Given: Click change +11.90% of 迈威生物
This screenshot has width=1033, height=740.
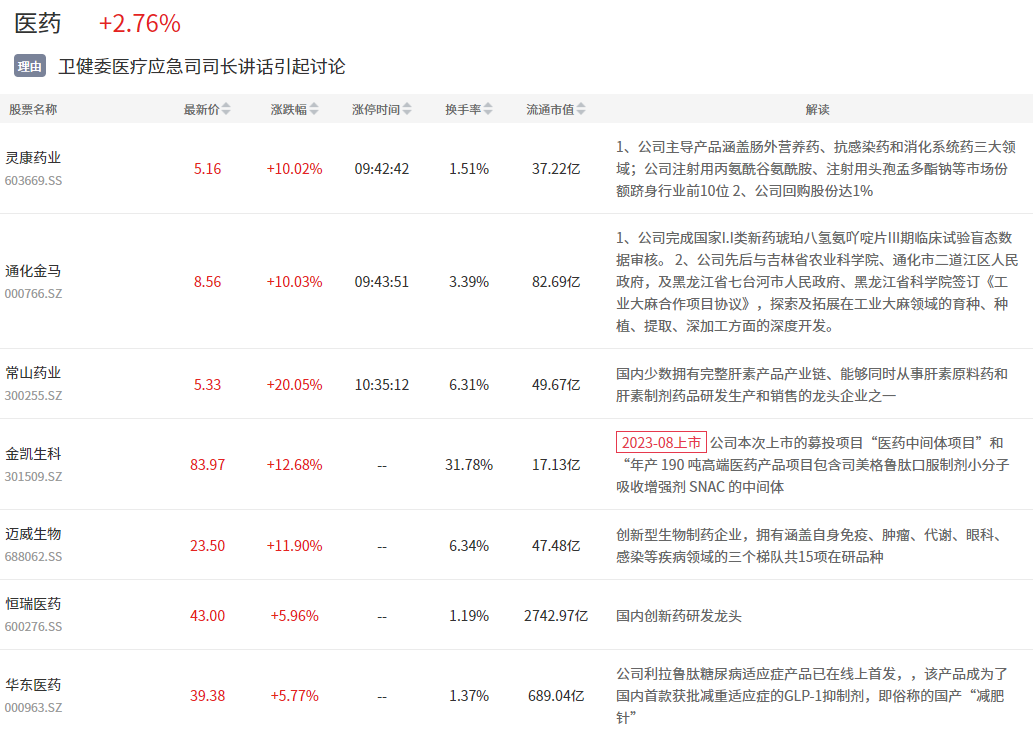Looking at the screenshot, I should tap(294, 546).
